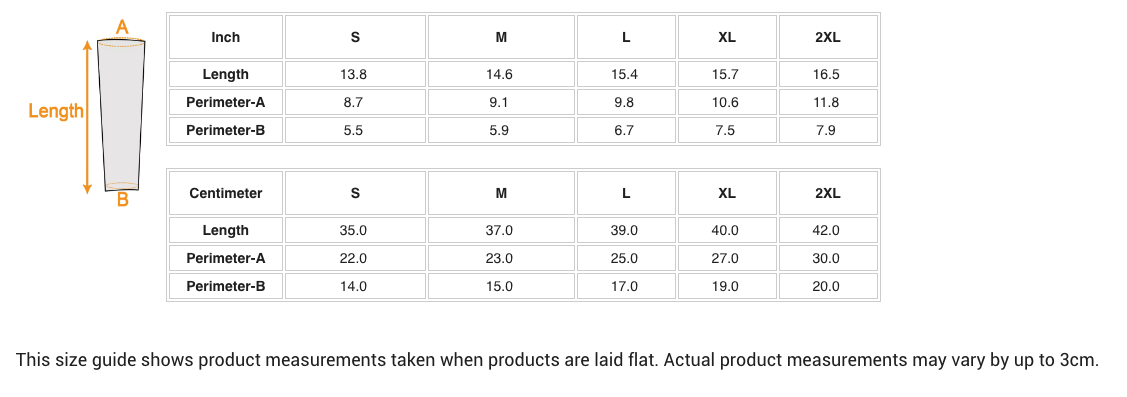Click the 16.5 Length cell for 2XL
The image size is (1127, 397).
[828, 74]
